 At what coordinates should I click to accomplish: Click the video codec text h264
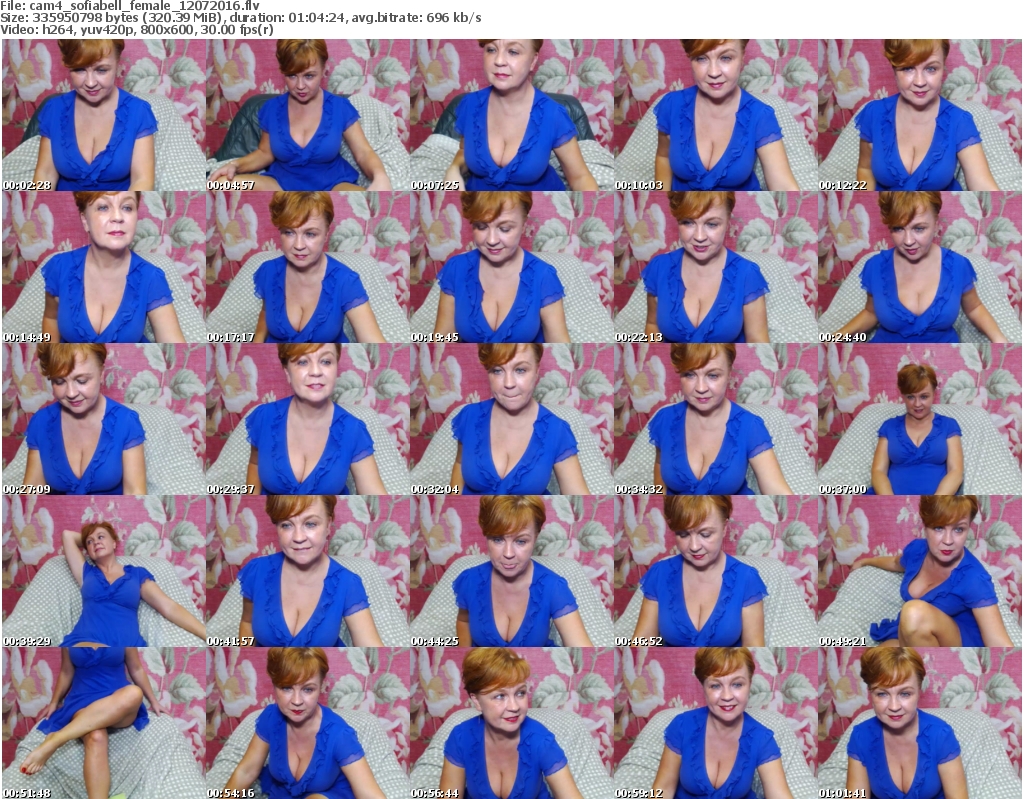[56, 29]
